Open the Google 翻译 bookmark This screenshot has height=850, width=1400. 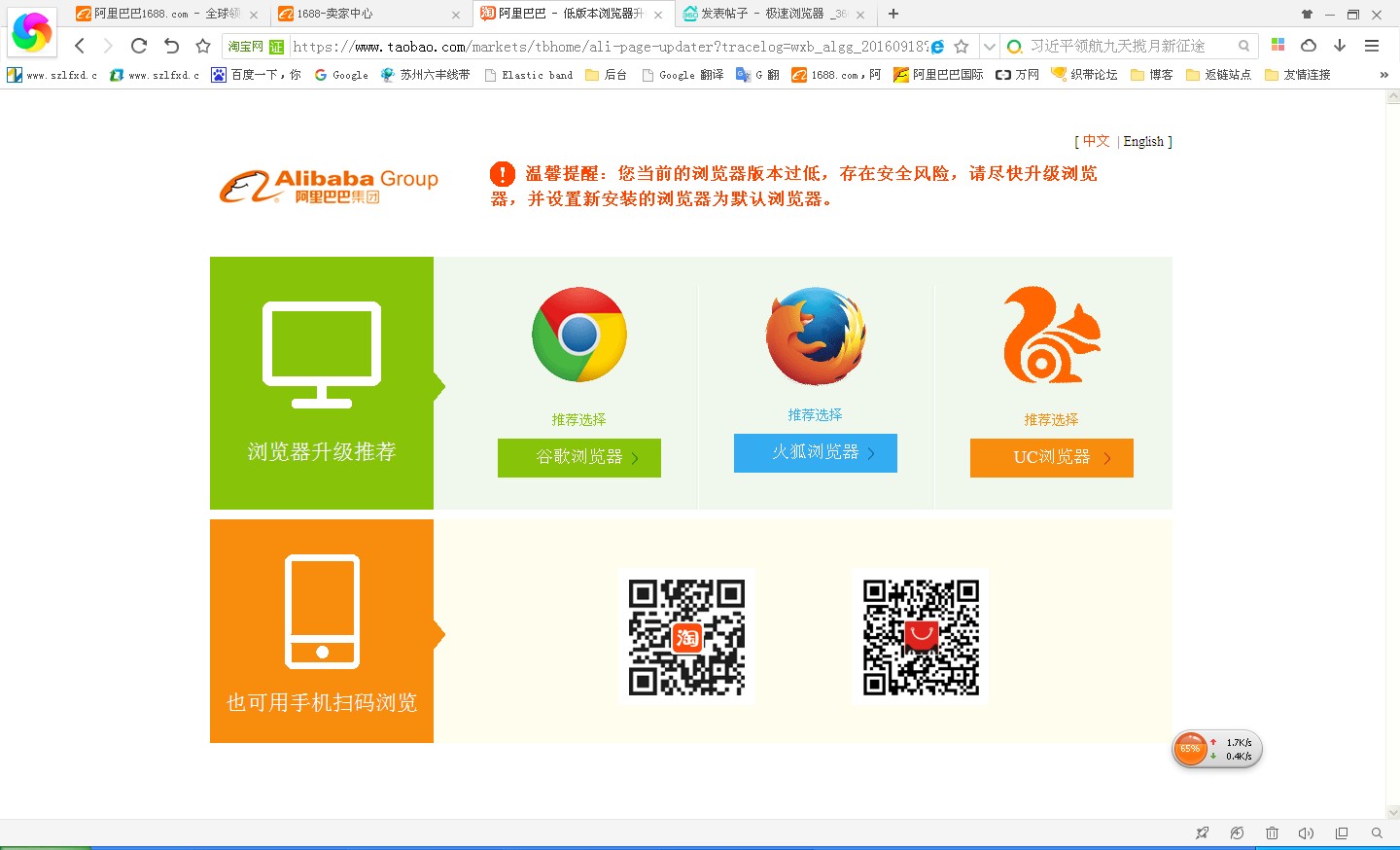pos(682,75)
